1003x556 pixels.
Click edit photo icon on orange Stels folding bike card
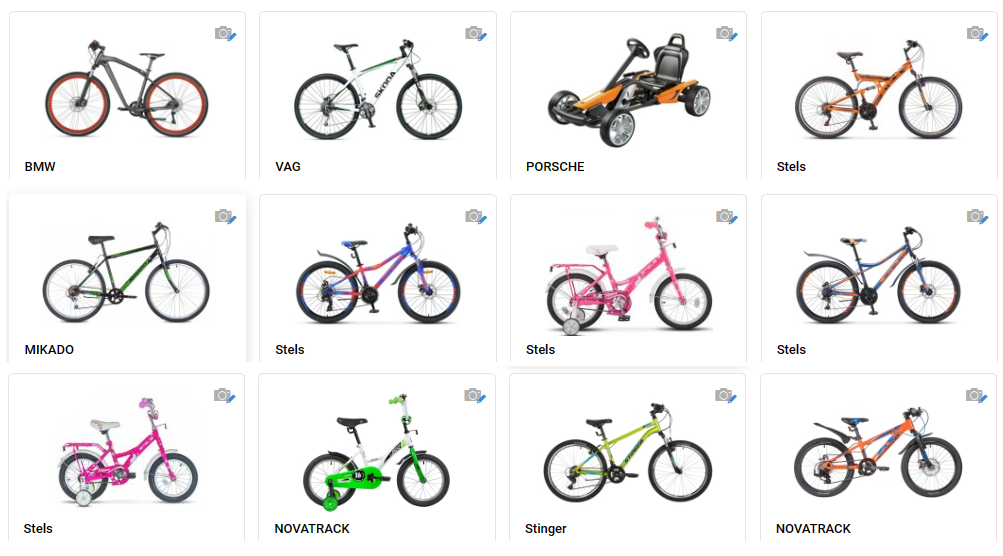coord(977,33)
